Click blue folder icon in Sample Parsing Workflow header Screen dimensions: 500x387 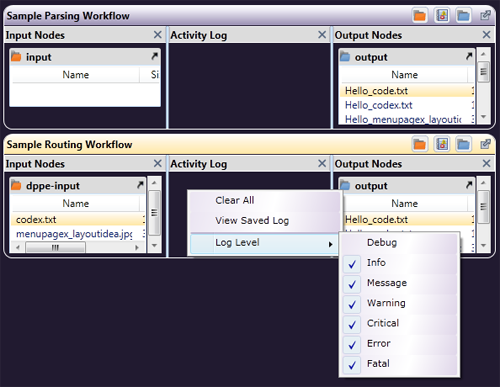click(463, 15)
